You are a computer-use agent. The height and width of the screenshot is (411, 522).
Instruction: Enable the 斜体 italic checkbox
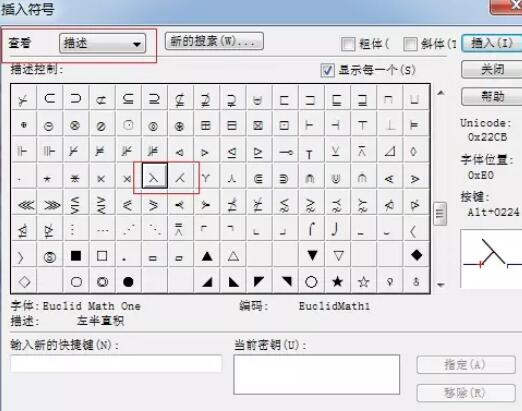click(410, 44)
